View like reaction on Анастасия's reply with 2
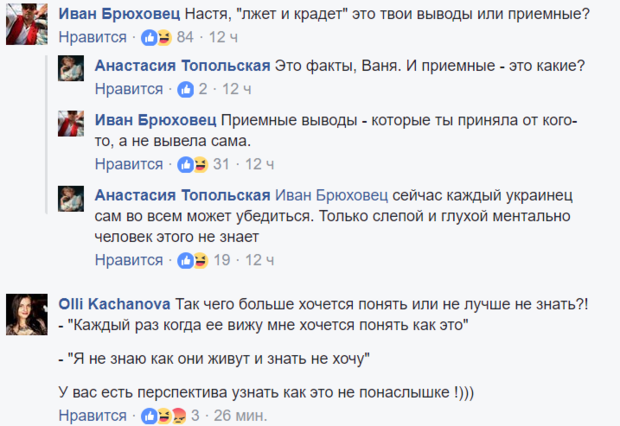 185,89
